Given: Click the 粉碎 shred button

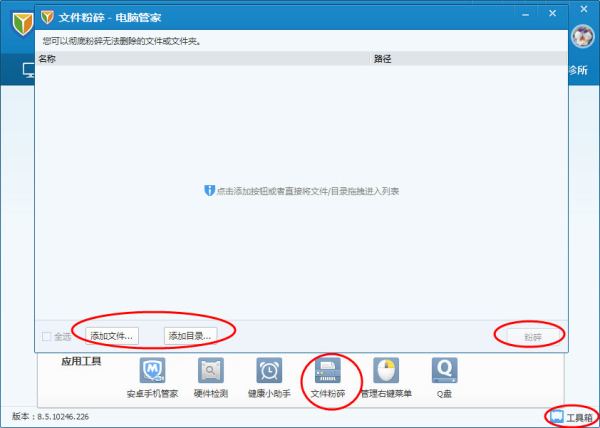Looking at the screenshot, I should click(533, 337).
